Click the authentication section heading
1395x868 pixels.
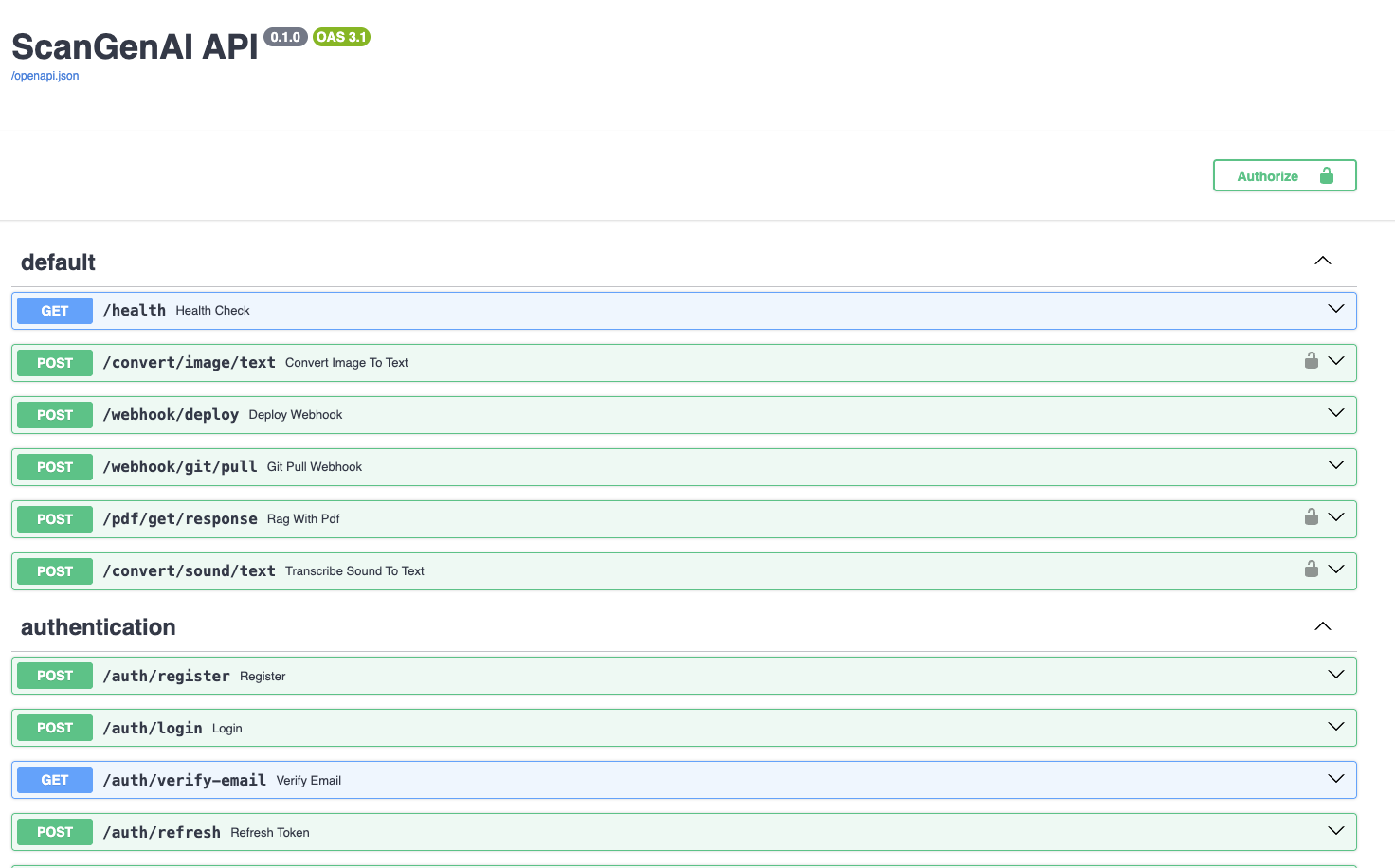point(99,627)
